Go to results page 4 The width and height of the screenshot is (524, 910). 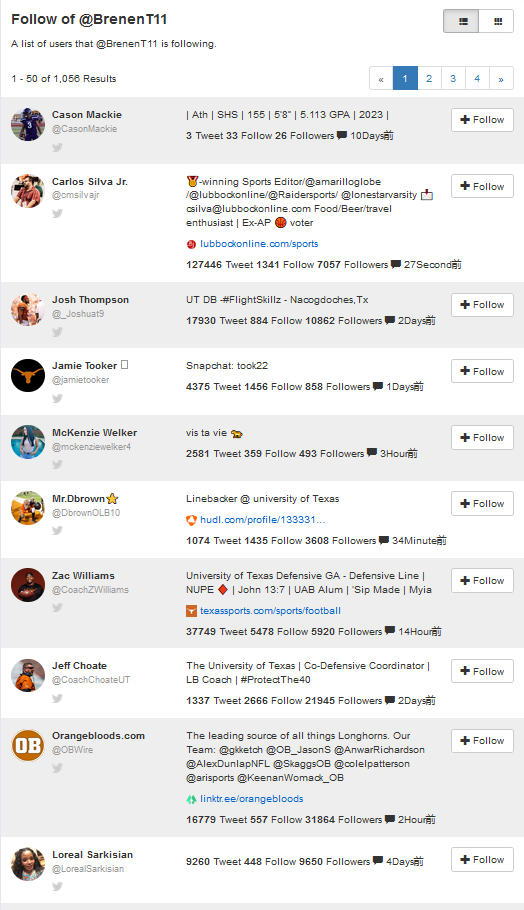coord(477,78)
